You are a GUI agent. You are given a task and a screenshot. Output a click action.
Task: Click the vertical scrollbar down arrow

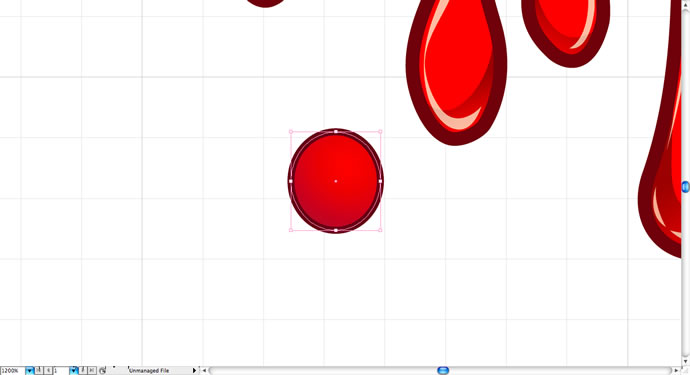point(685,361)
